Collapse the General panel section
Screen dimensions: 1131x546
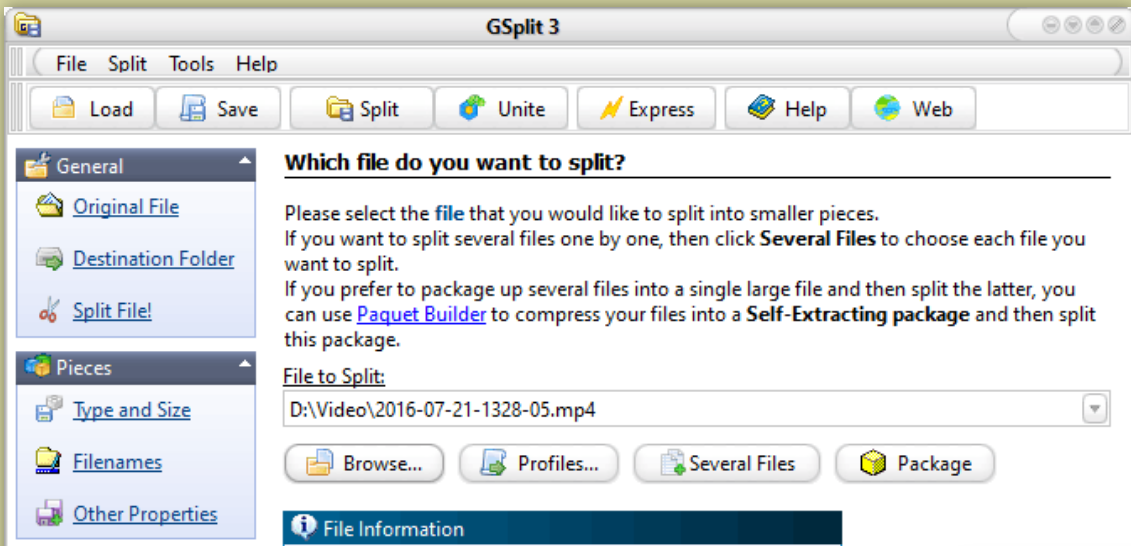(244, 162)
